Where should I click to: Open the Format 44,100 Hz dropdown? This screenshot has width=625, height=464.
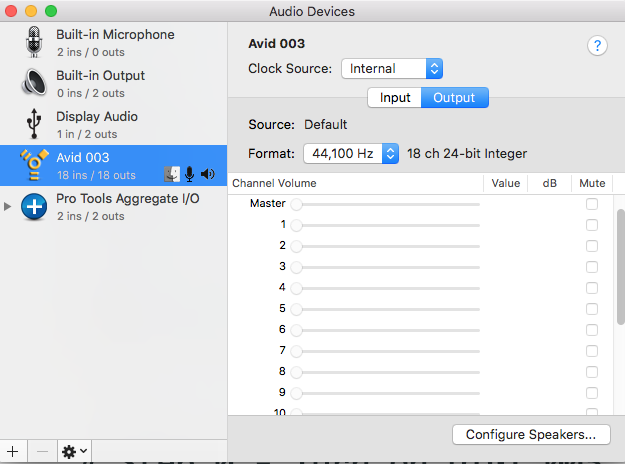click(x=351, y=153)
